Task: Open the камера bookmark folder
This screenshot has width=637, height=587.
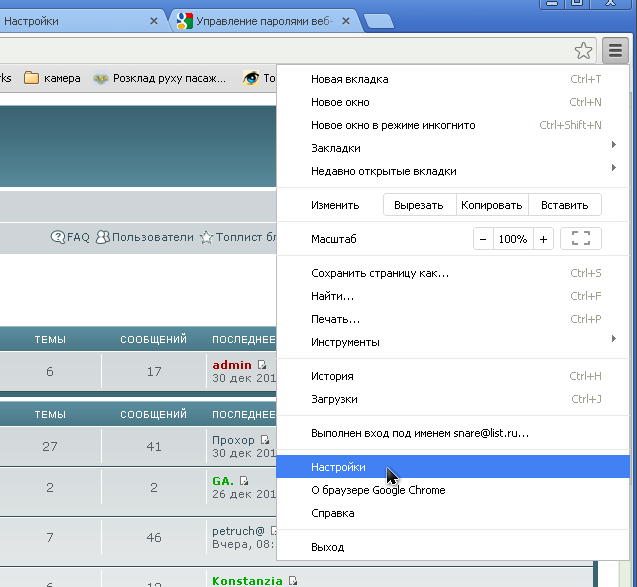Action: click(x=52, y=78)
